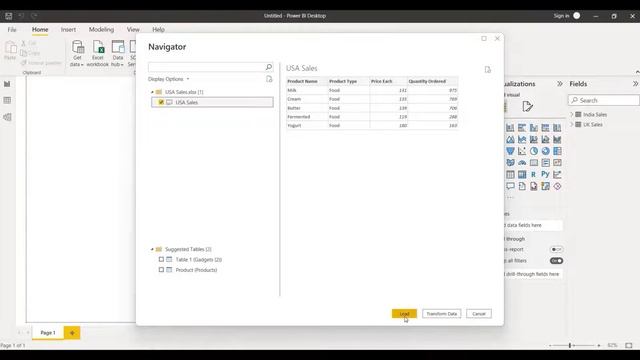Screen dimensions: 640x360
Task: Click the Navigator search input field
Action: pyautogui.click(x=207, y=67)
